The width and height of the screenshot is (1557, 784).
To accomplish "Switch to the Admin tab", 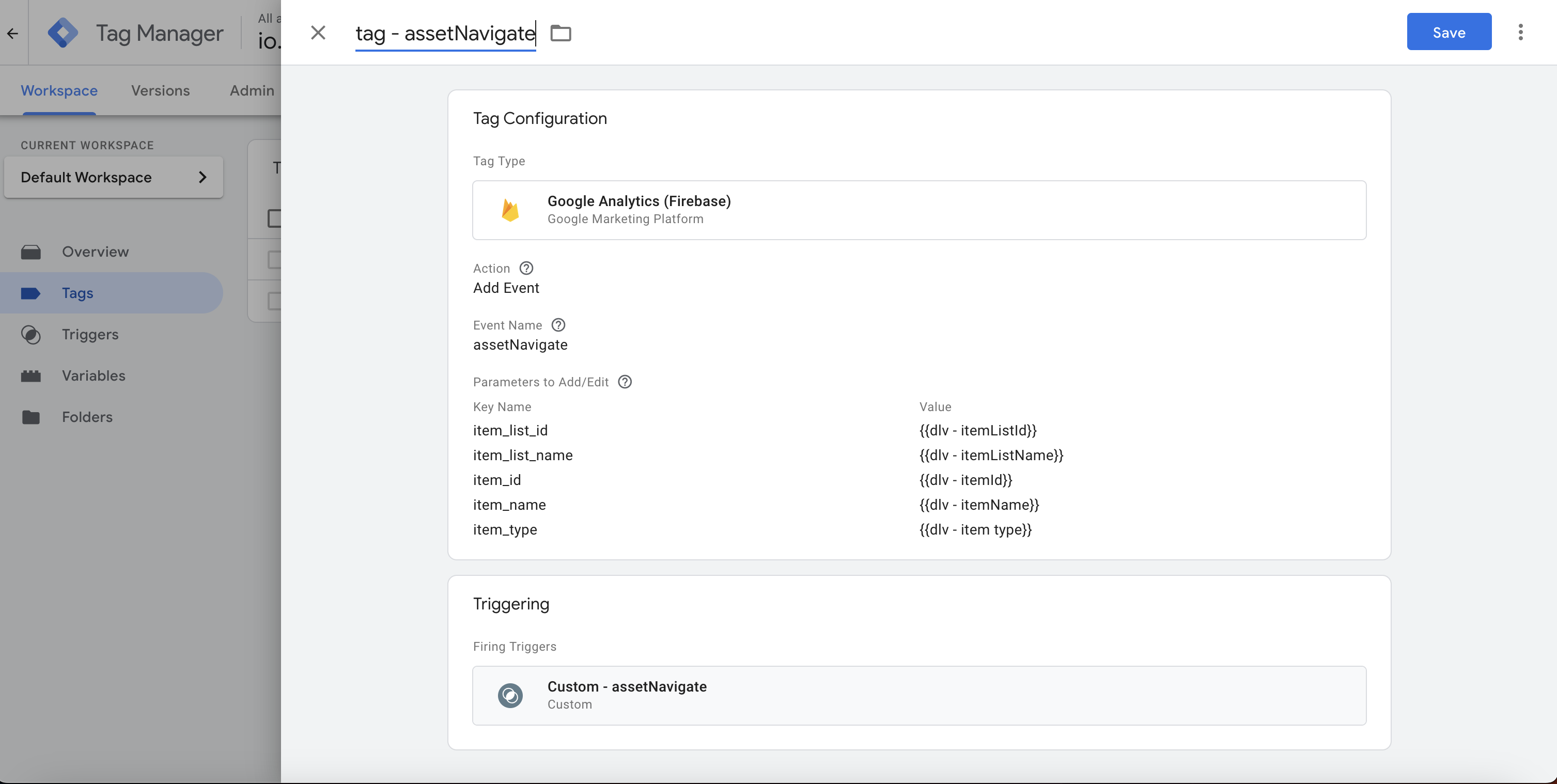I will pyautogui.click(x=252, y=91).
